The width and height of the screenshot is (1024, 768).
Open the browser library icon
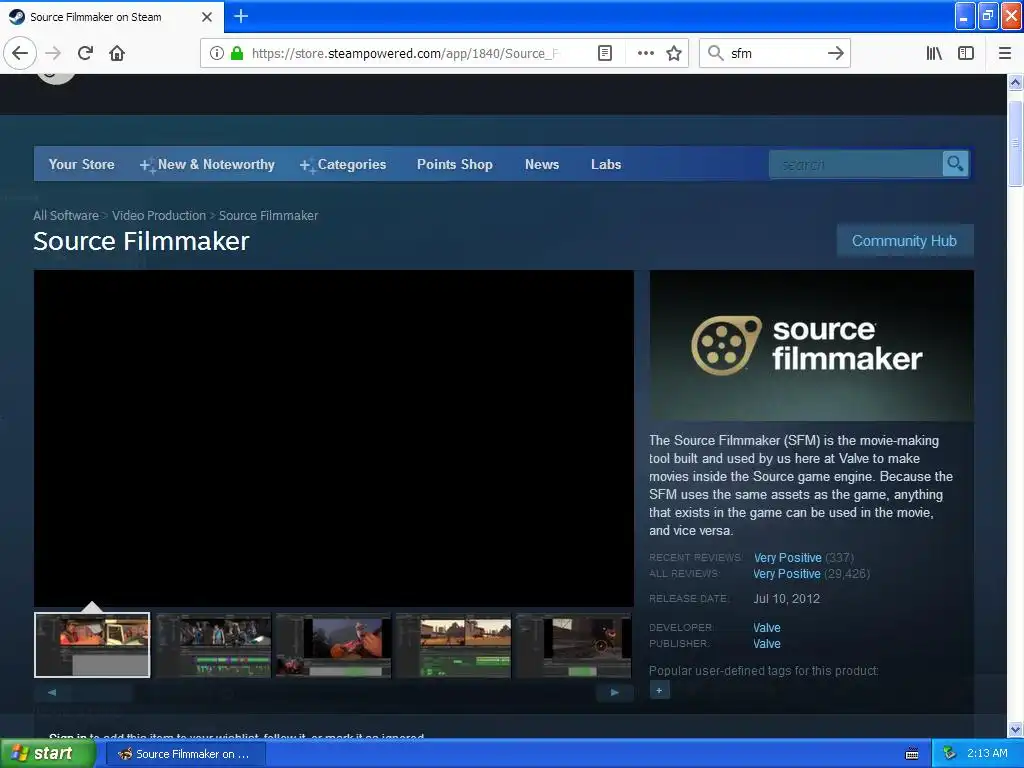(934, 53)
